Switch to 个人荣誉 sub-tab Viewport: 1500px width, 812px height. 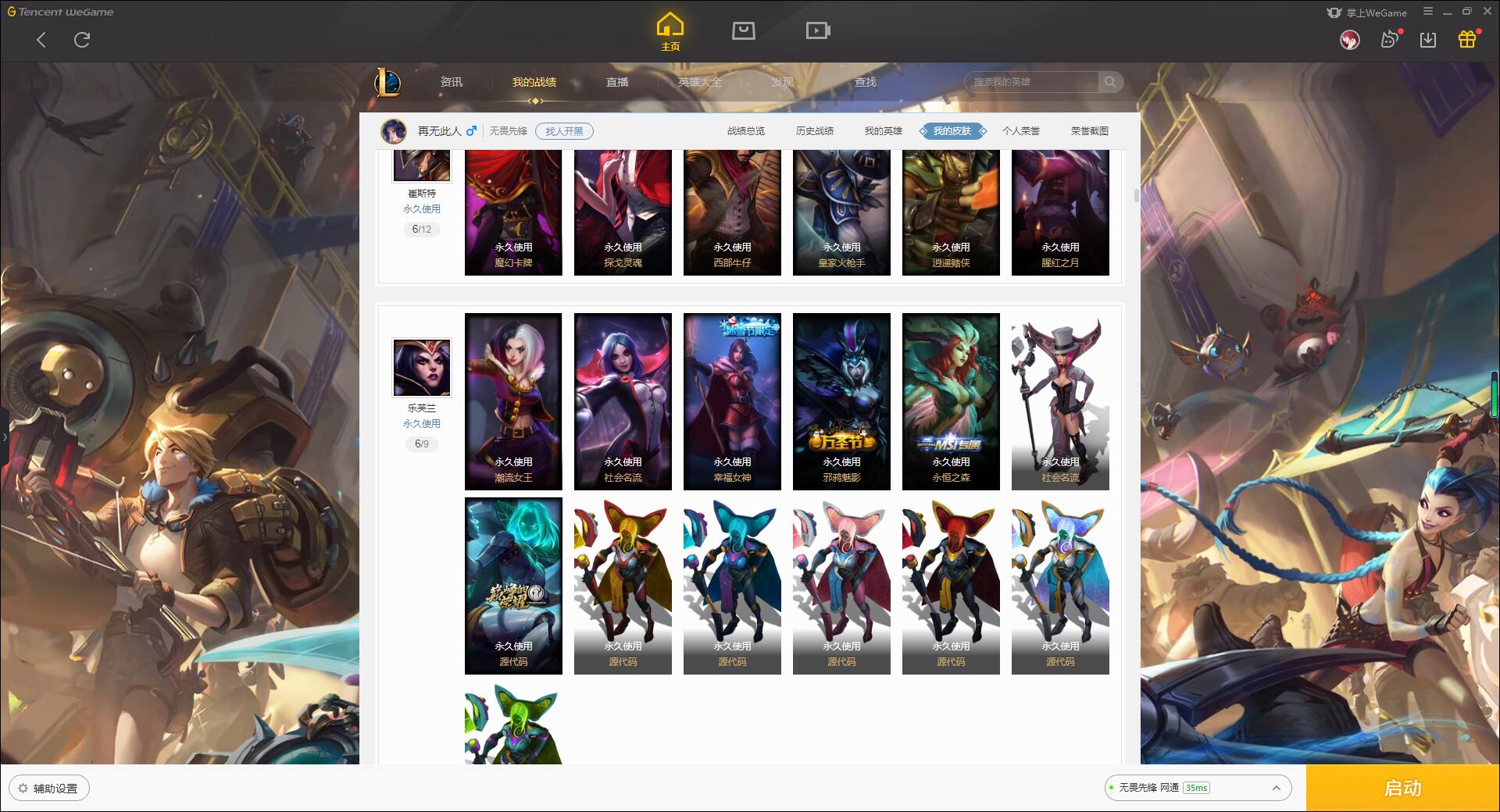(x=1021, y=131)
